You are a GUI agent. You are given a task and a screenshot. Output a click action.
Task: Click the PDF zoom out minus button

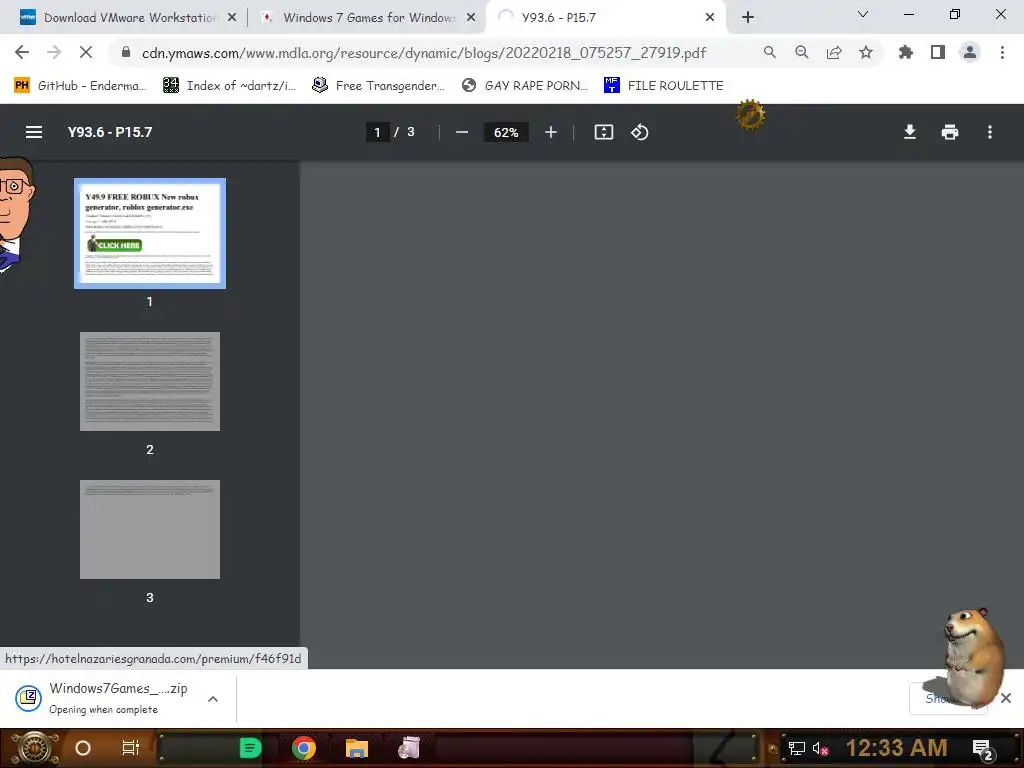462,132
